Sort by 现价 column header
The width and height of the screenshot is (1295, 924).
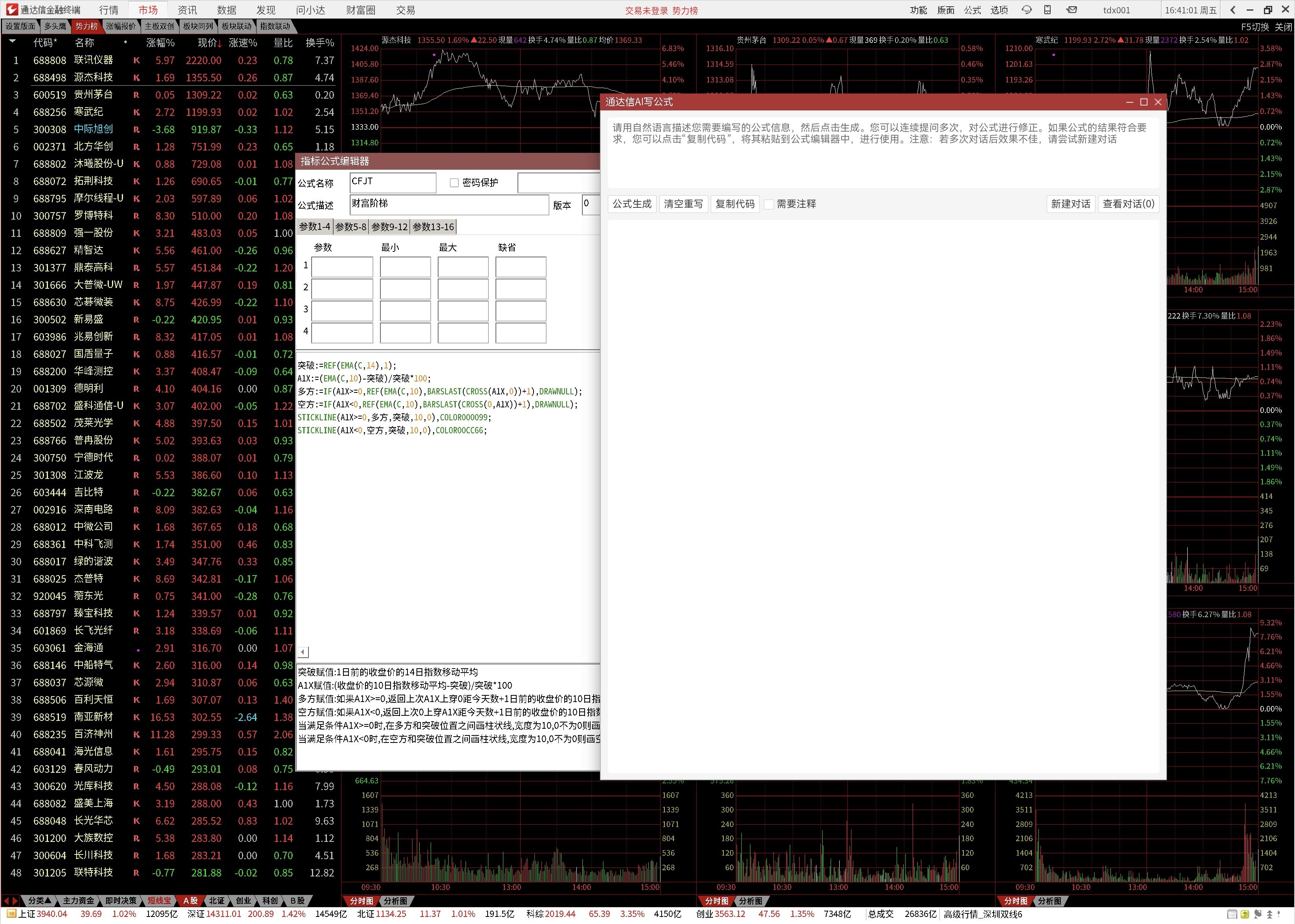209,43
